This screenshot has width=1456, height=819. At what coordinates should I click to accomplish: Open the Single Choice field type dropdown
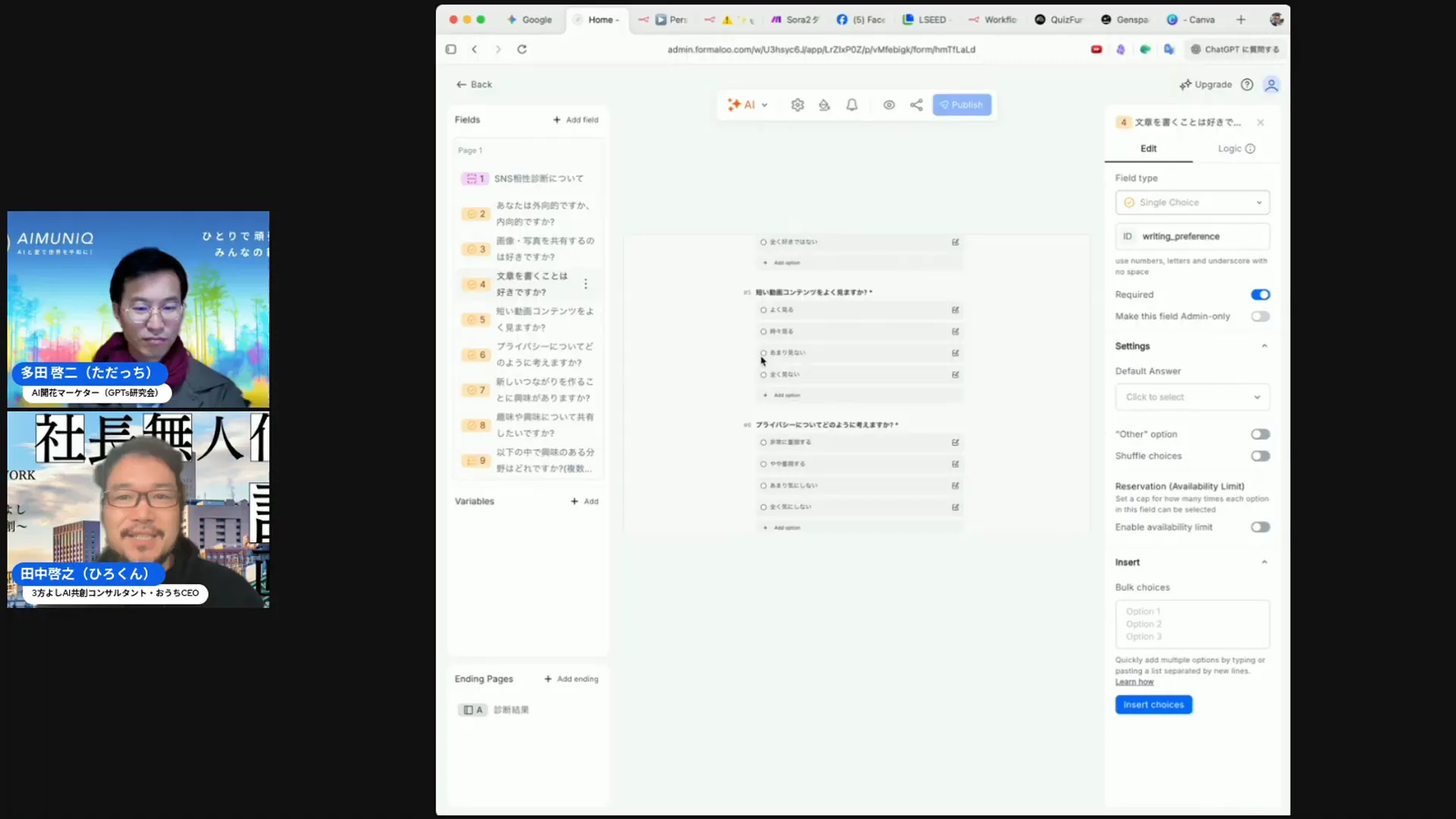[1192, 202]
